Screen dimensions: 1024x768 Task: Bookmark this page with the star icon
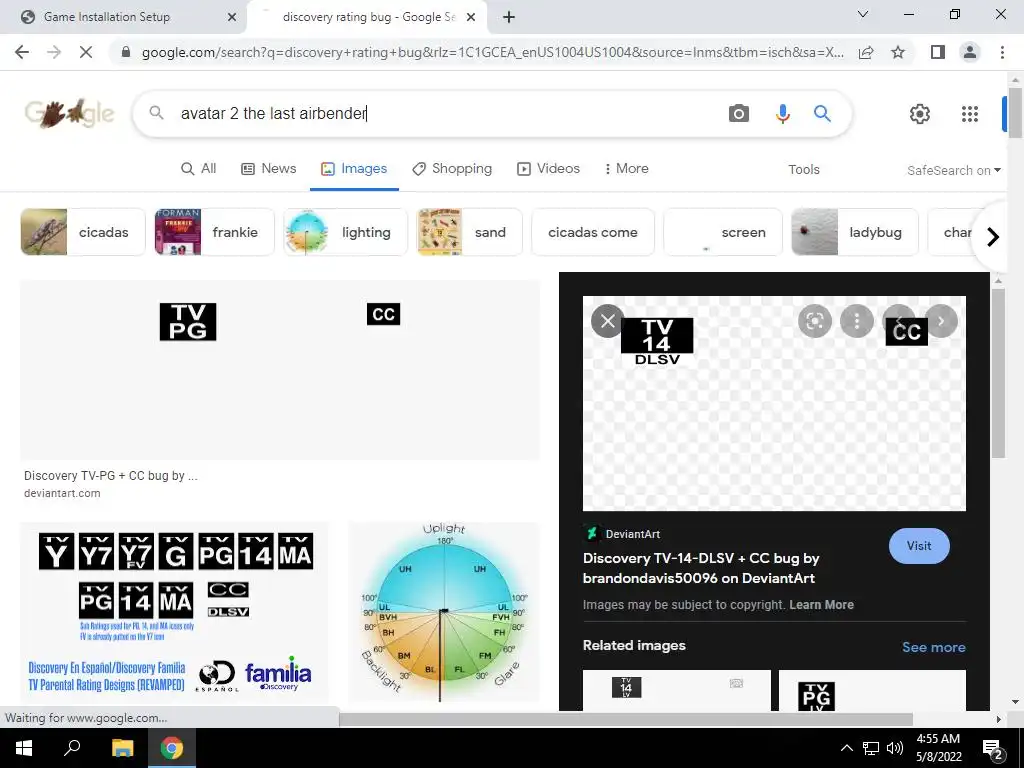(898, 52)
